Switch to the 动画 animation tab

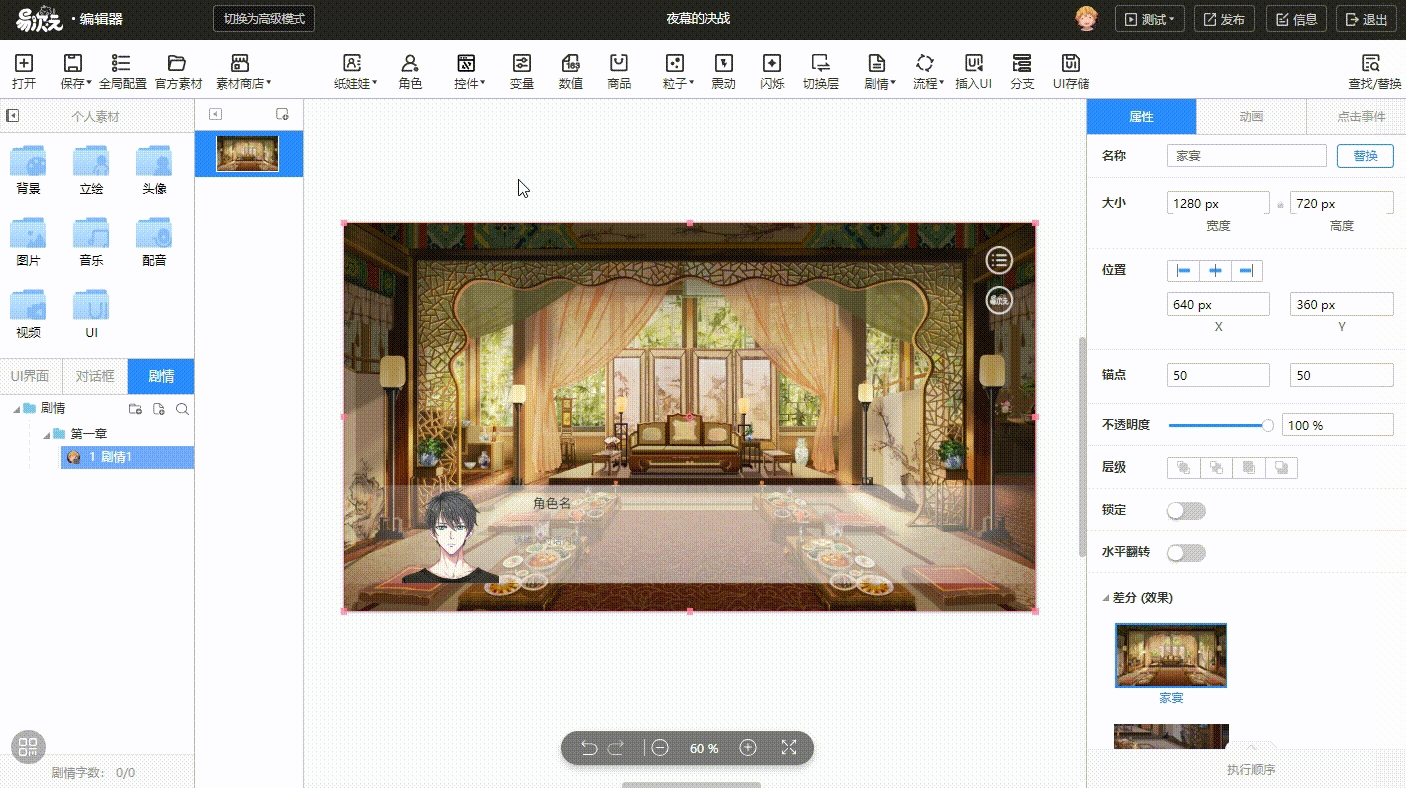click(x=1250, y=117)
